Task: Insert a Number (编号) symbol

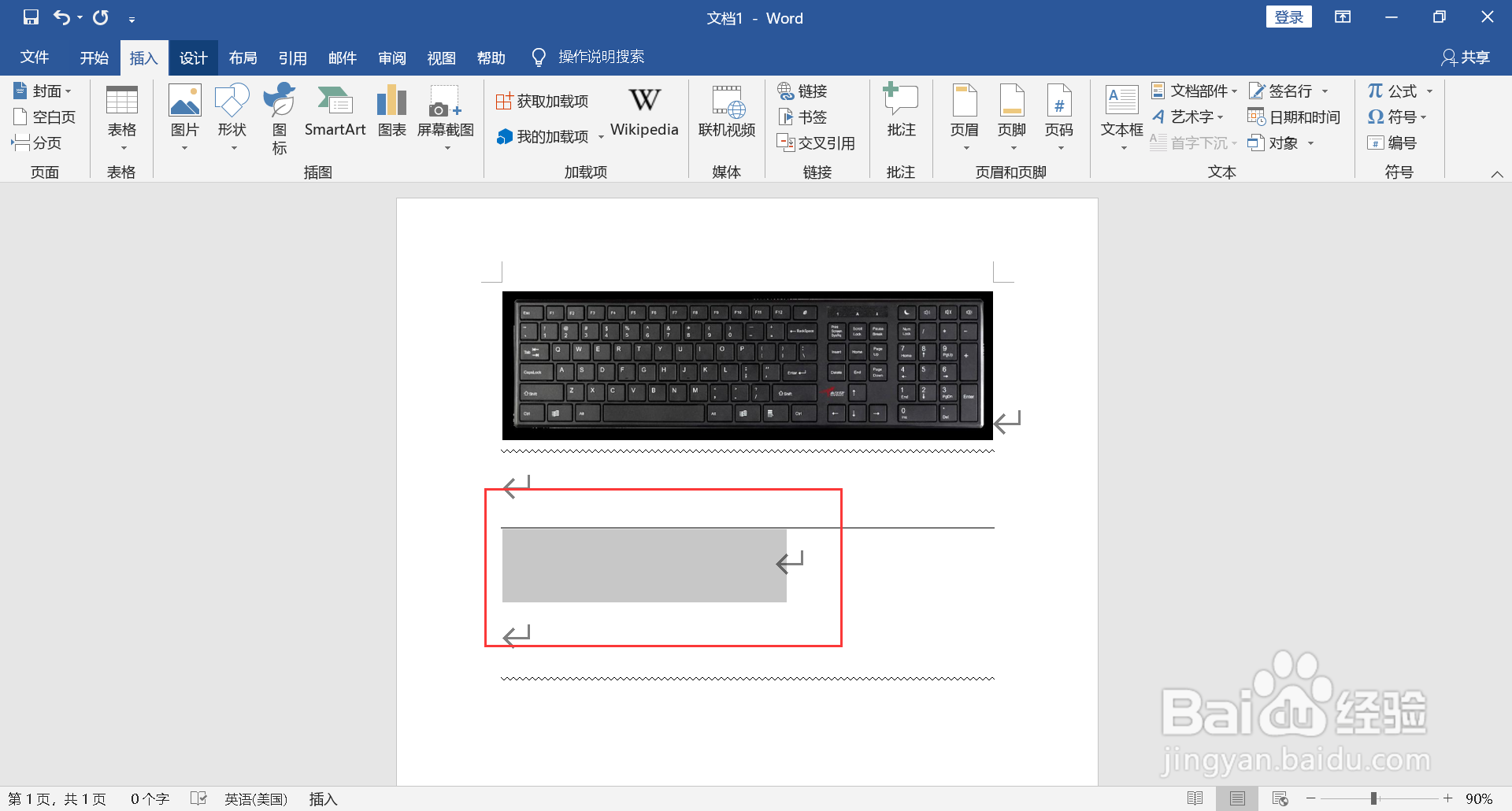Action: (x=1392, y=143)
